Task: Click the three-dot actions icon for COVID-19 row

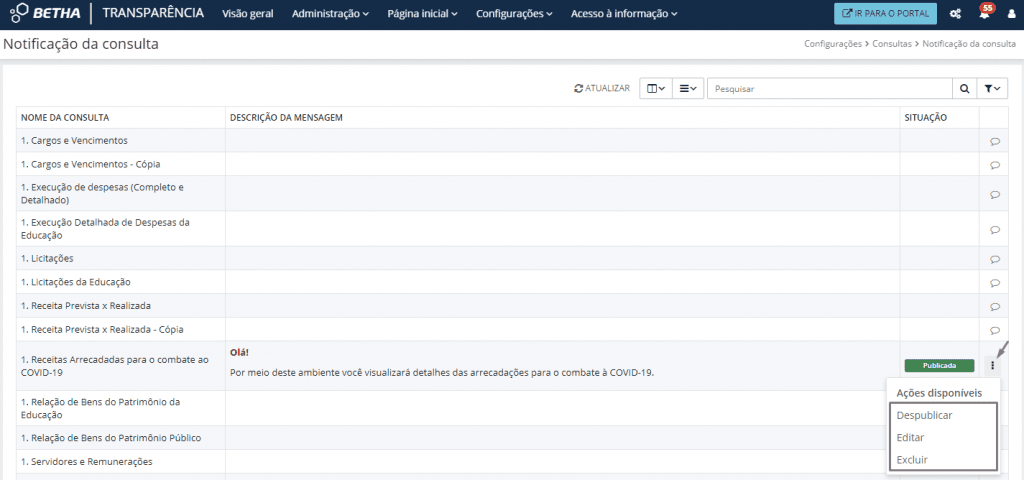Action: click(x=993, y=365)
